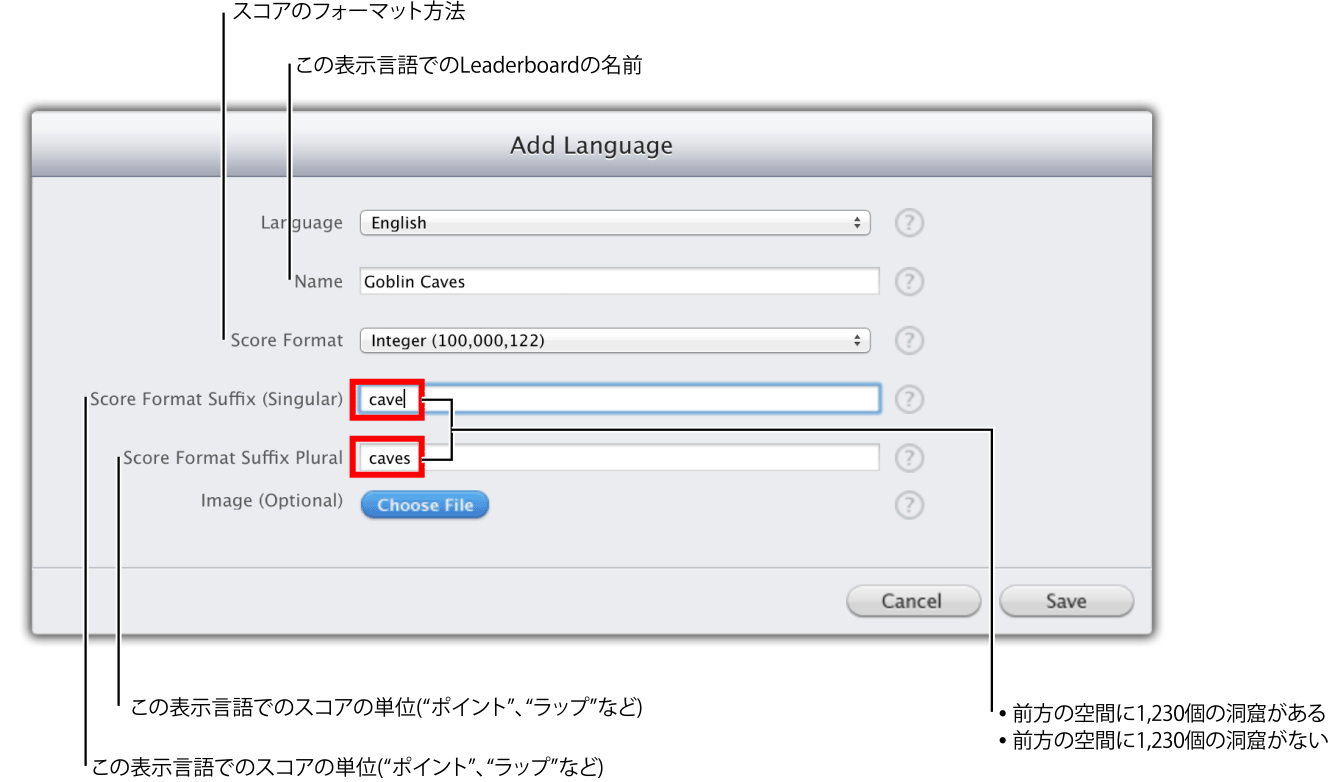Click the Cancel button
Screen dimensions: 1329x782
pyautogui.click(x=913, y=600)
